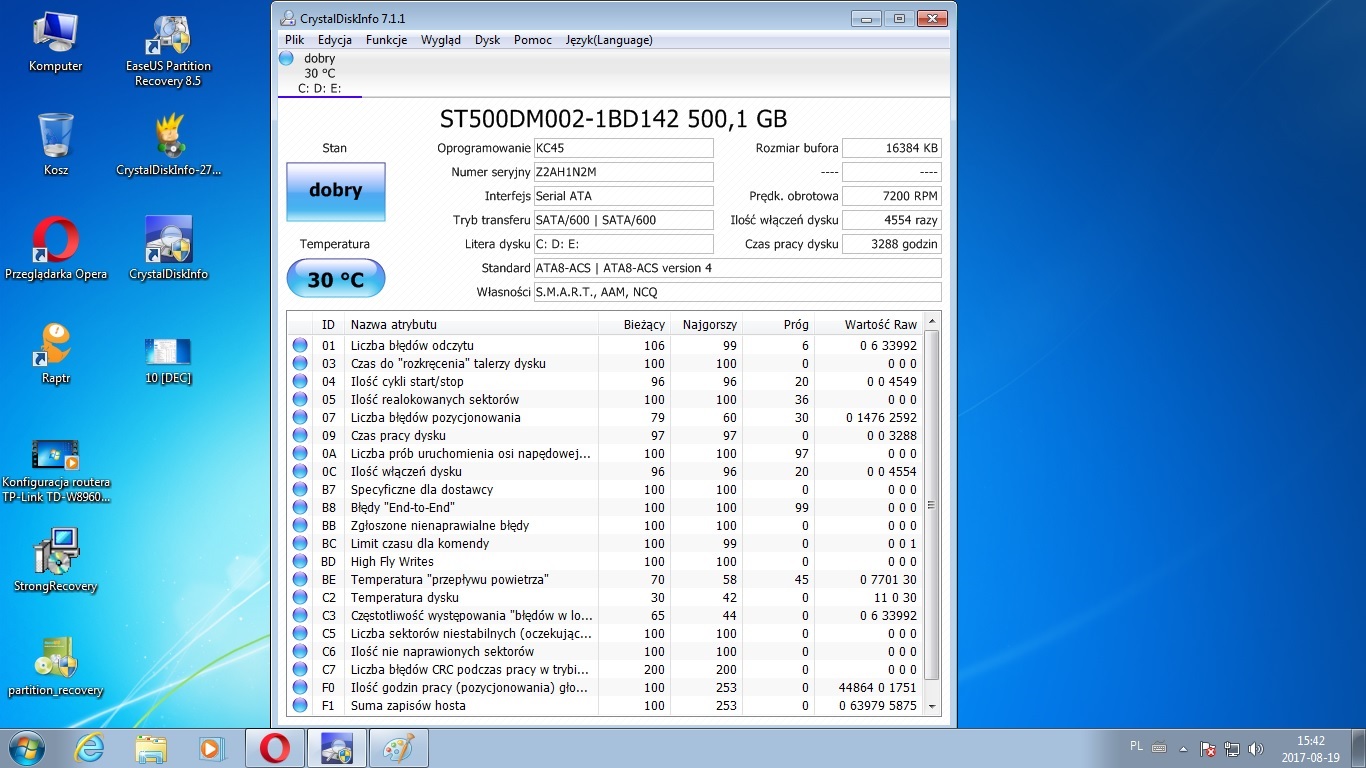Open the Windows Start menu
The image size is (1366, 768).
[x=27, y=748]
